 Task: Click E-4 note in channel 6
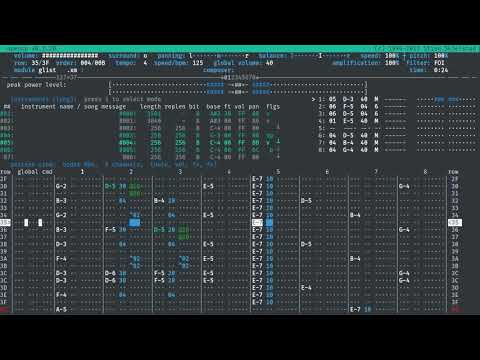(306, 288)
